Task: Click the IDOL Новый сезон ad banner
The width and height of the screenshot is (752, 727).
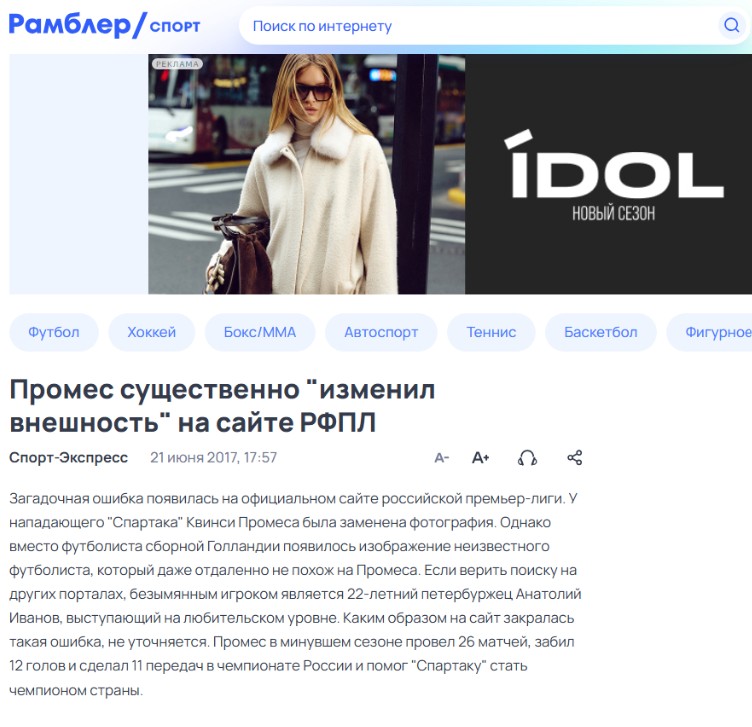Action: click(x=608, y=174)
